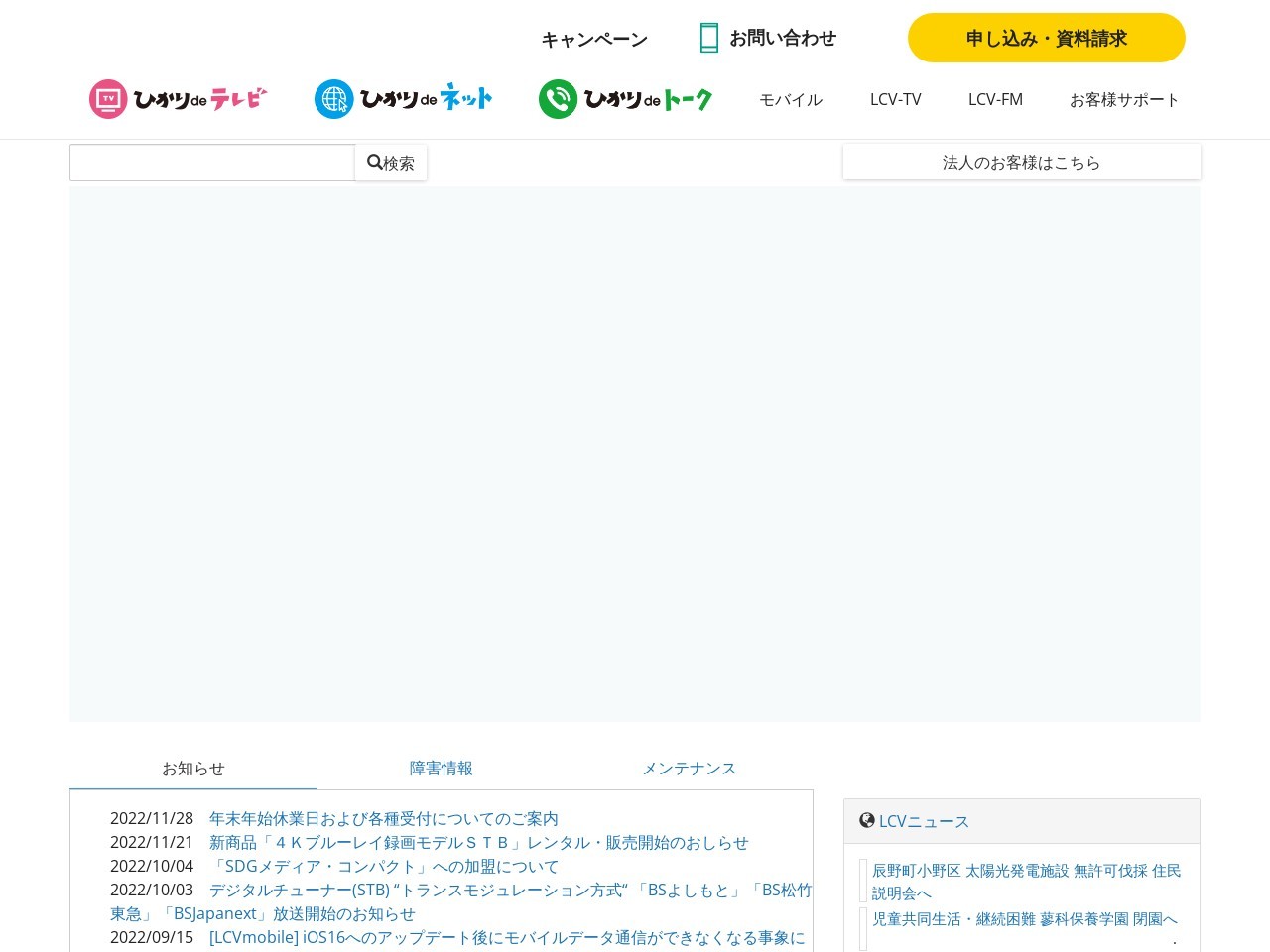Open the ひかりdeテレビ logo link
This screenshot has width=1270, height=952.
[179, 99]
